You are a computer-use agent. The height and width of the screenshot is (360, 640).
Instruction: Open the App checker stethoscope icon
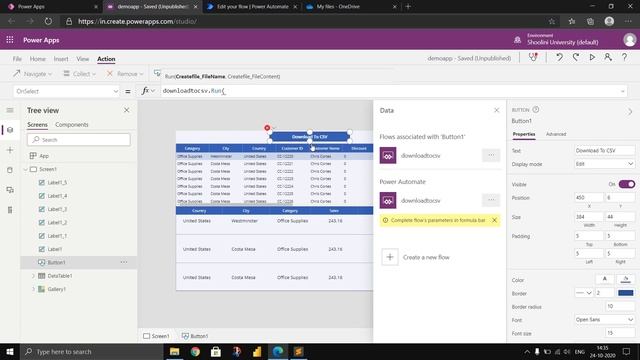pyautogui.click(x=533, y=57)
